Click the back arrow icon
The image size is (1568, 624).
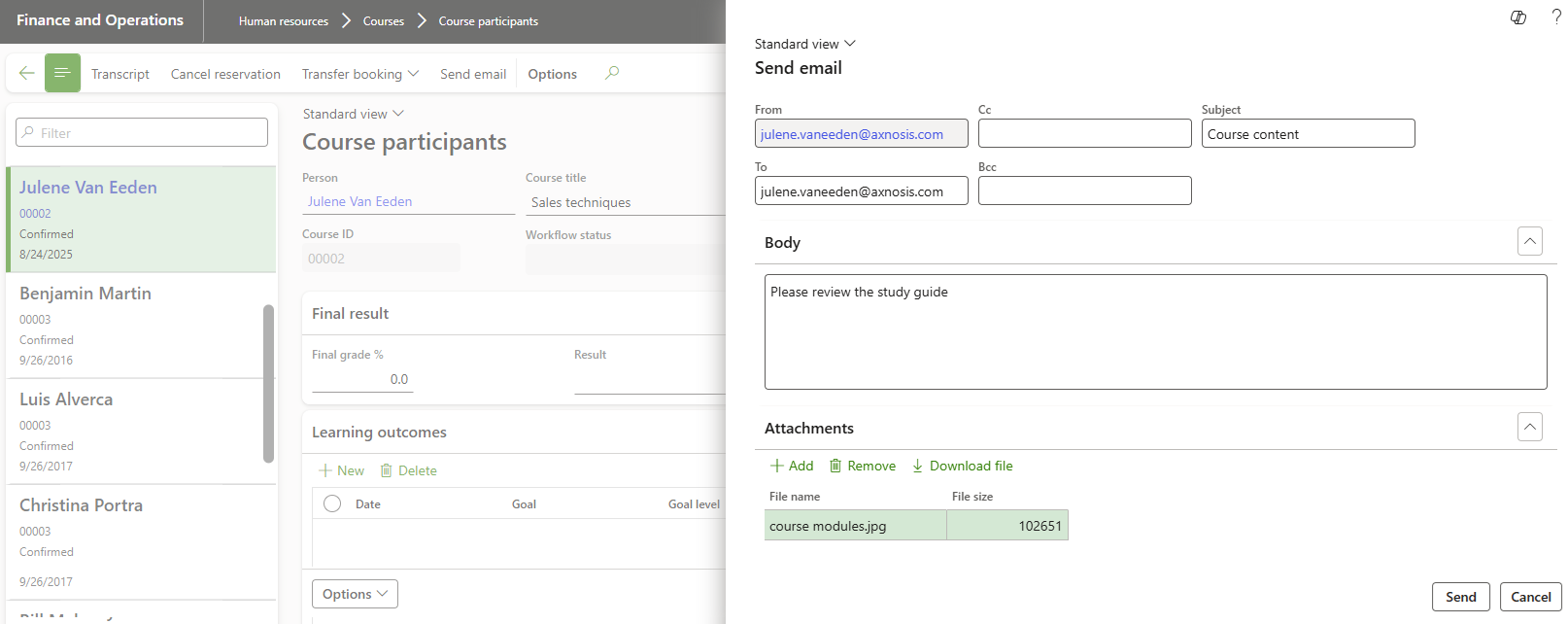26,73
